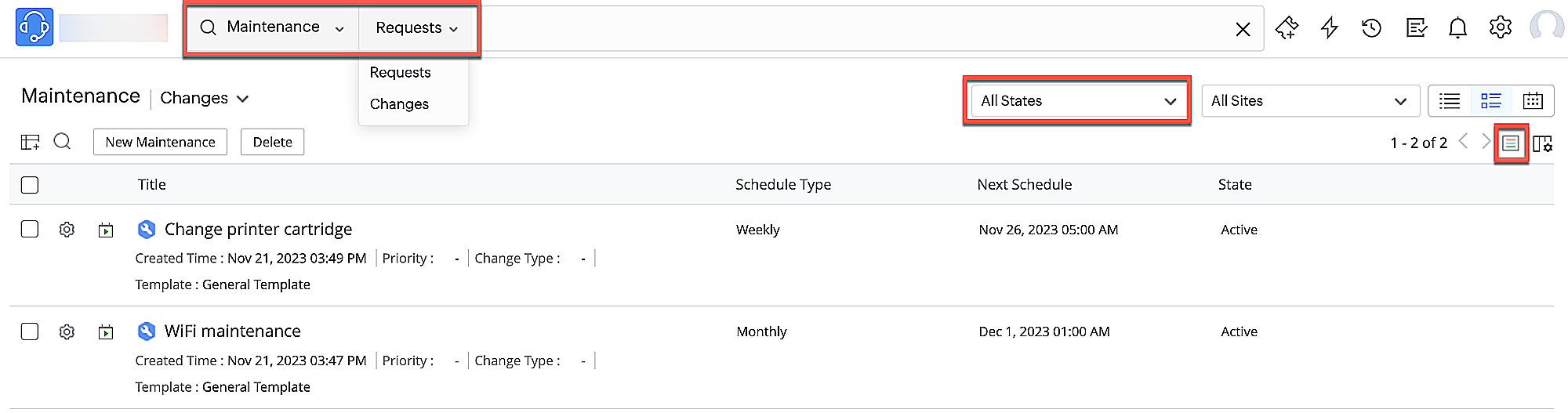Select Changes from the open dropdown menu
The height and width of the screenshot is (413, 1568).
tap(399, 104)
